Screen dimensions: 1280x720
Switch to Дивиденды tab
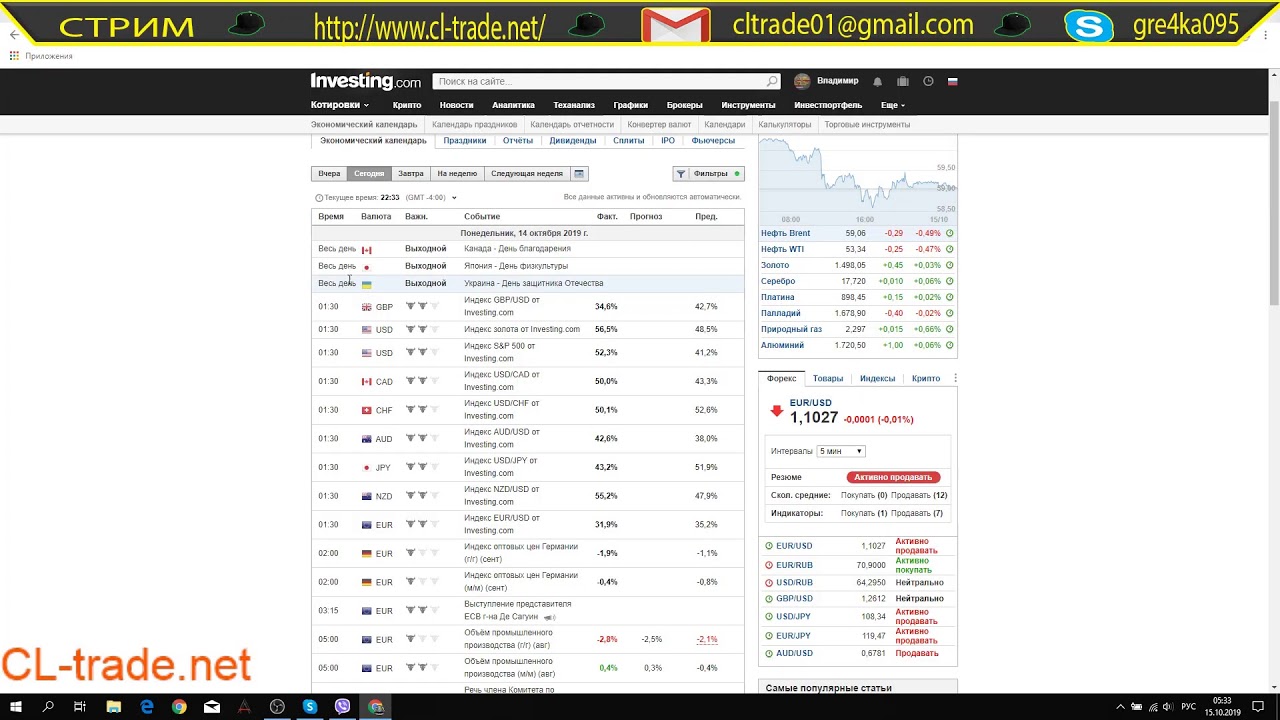pyautogui.click(x=572, y=141)
